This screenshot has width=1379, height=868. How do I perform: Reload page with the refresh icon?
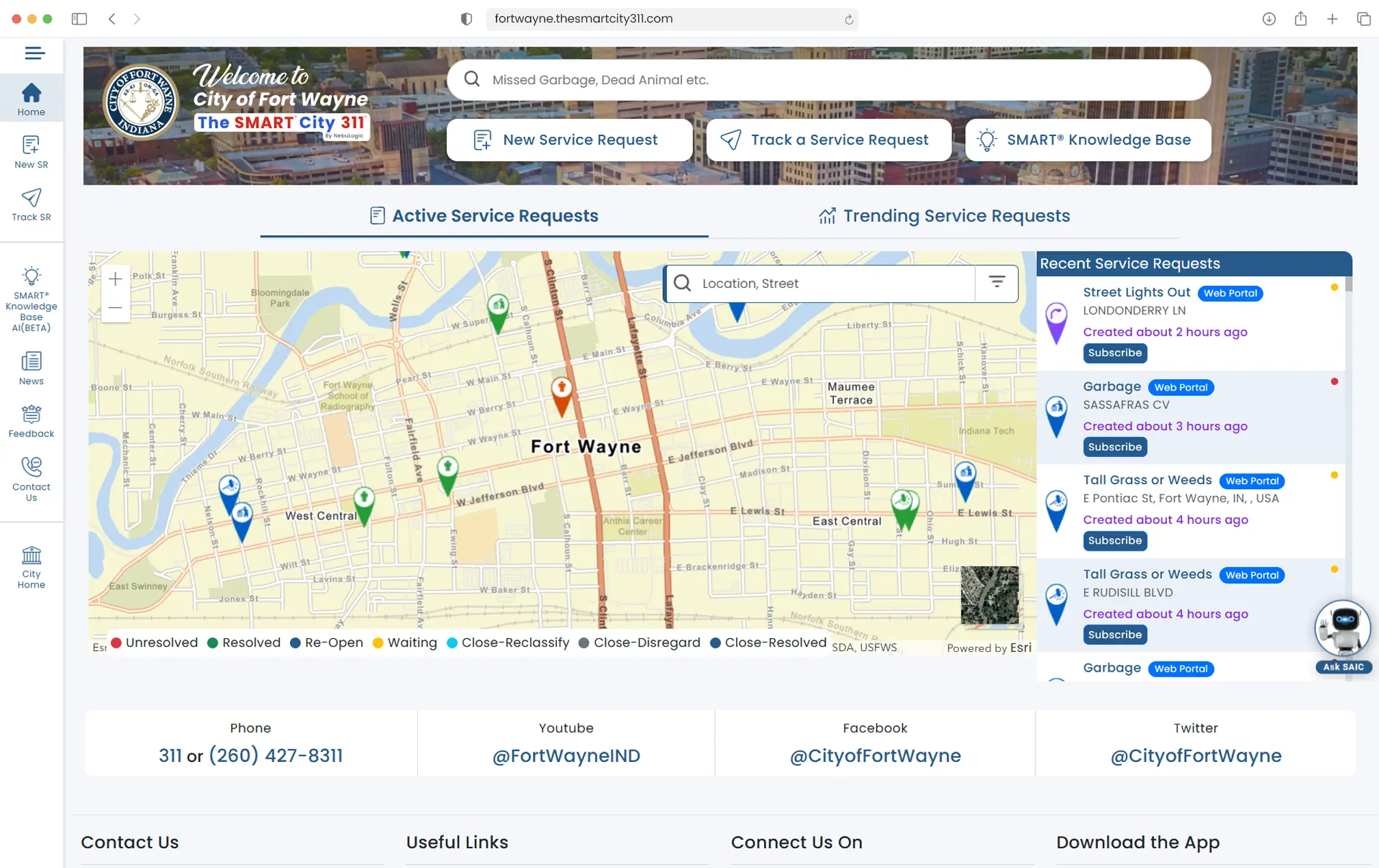pos(848,19)
